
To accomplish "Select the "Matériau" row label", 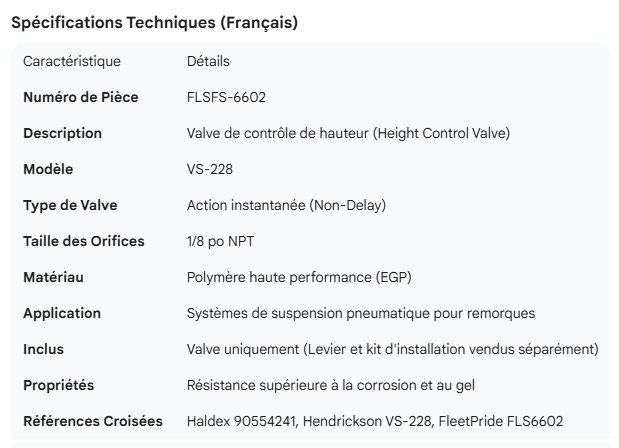I will point(54,277).
